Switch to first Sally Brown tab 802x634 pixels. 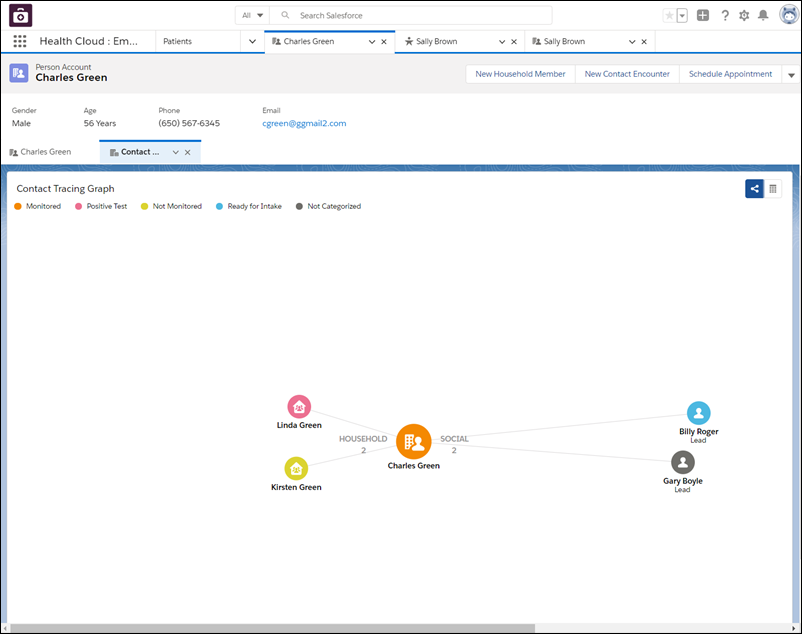[436, 41]
